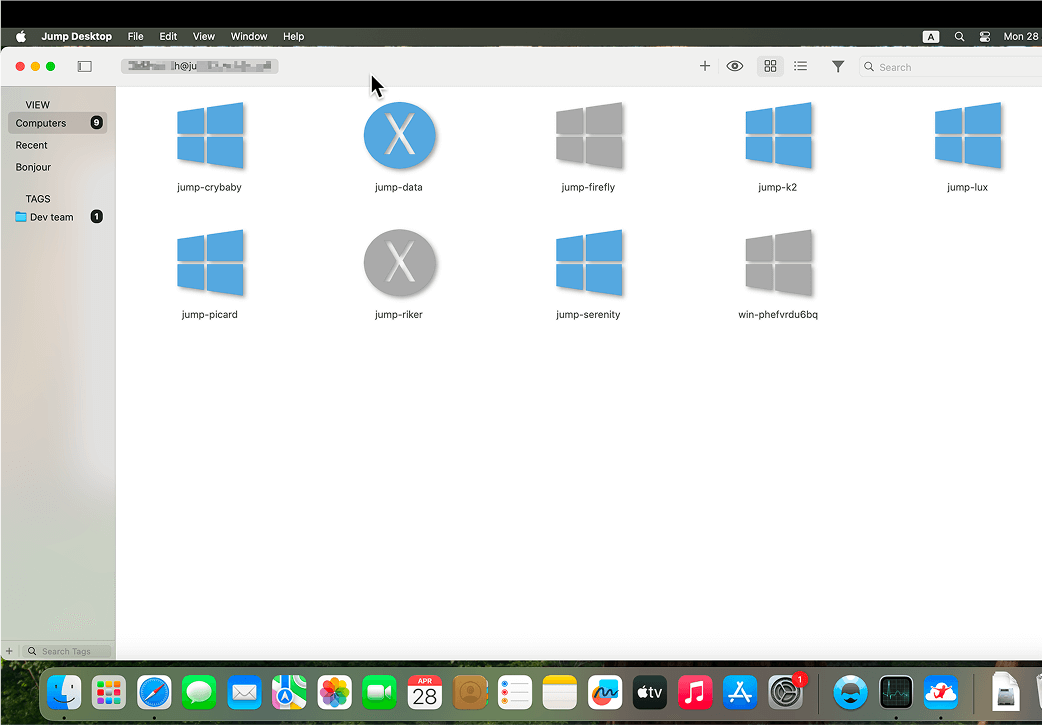
Task: Open the jump-k2 remote desktop
Action: click(778, 136)
